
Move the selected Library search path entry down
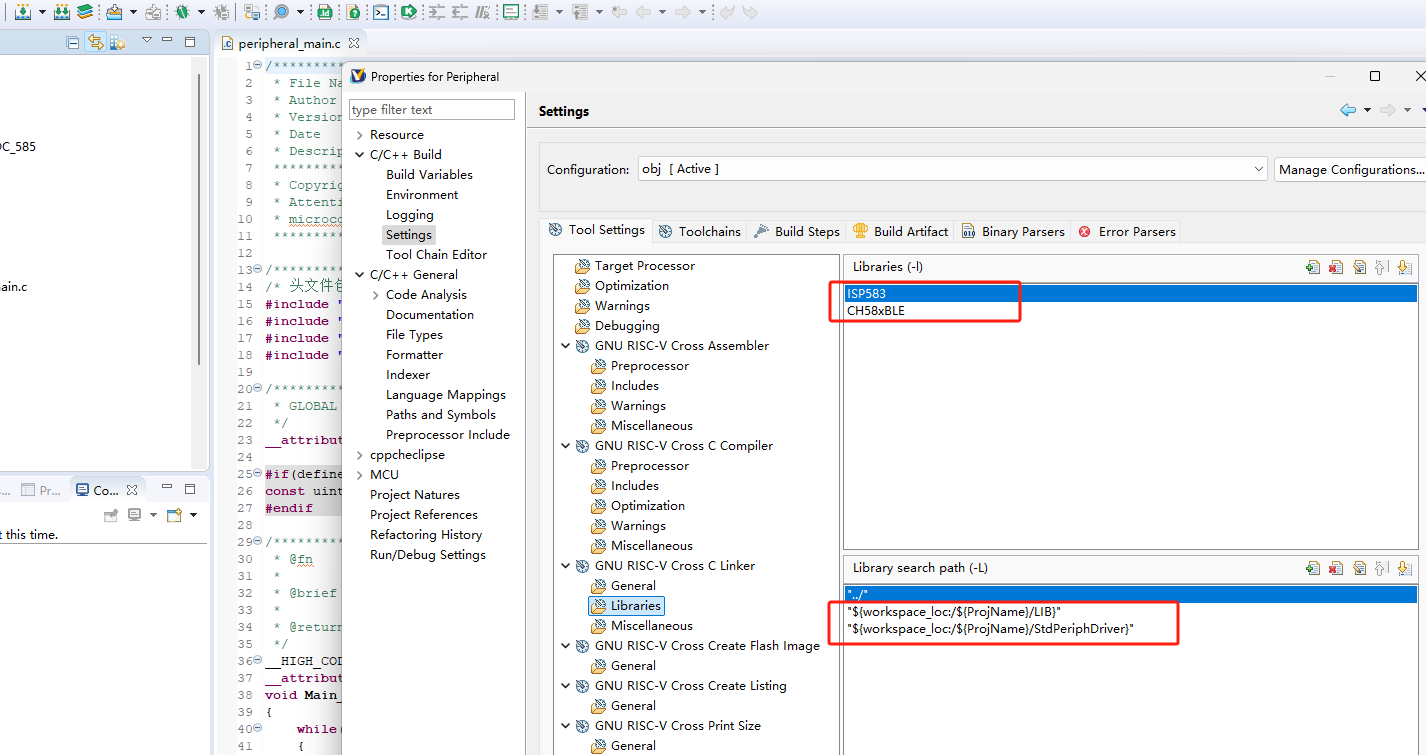[x=1405, y=568]
